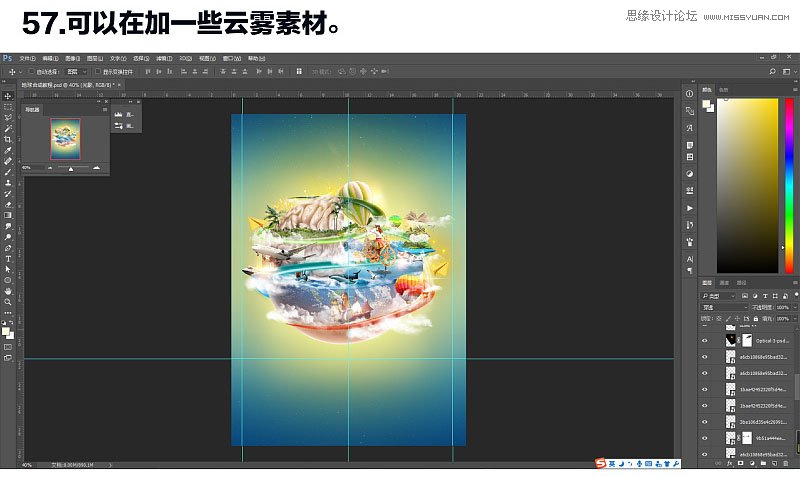
Task: Switch to the 色板 (Swatches) tab
Action: pyautogui.click(x=723, y=90)
